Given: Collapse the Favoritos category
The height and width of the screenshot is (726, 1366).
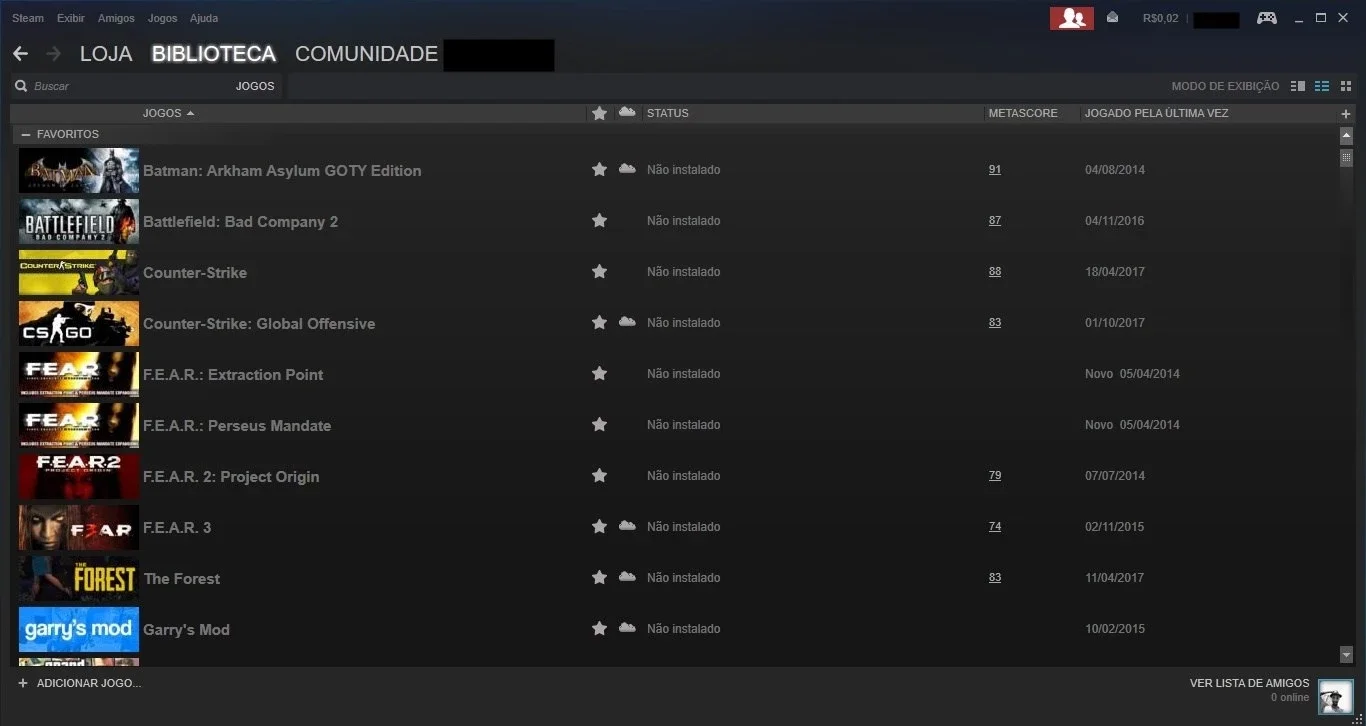Looking at the screenshot, I should (26, 134).
